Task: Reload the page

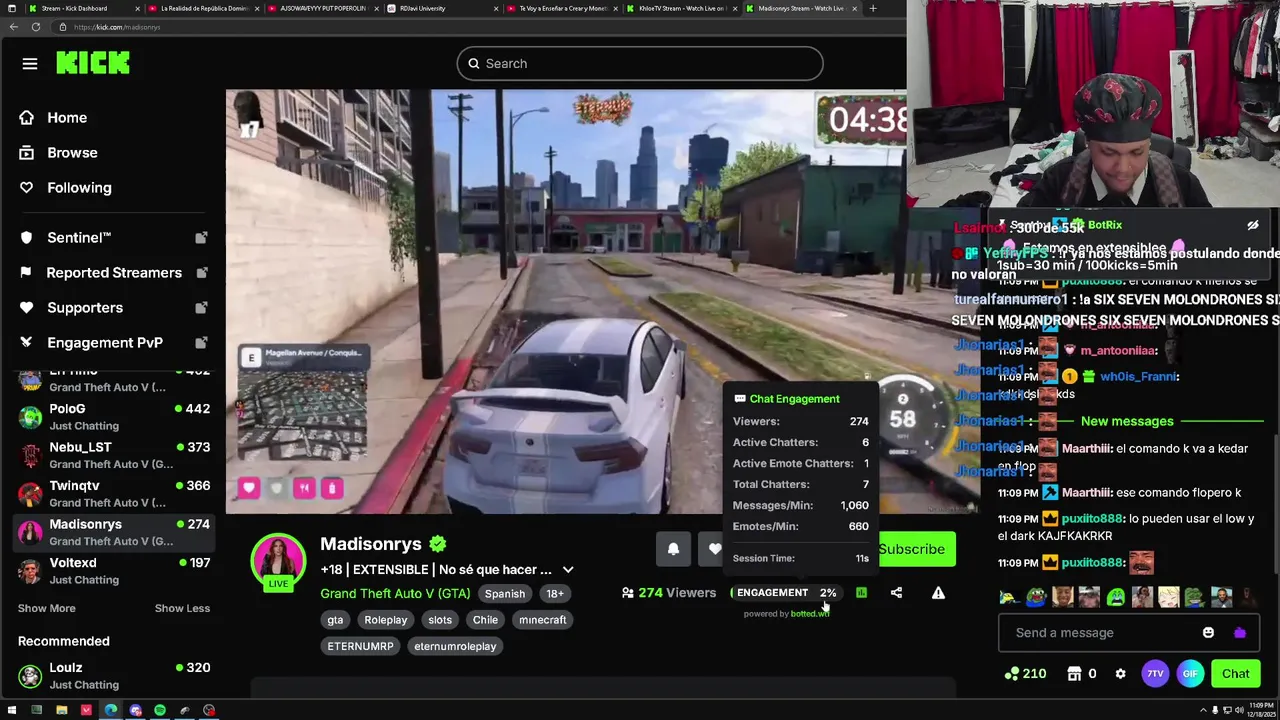Action: (x=36, y=27)
